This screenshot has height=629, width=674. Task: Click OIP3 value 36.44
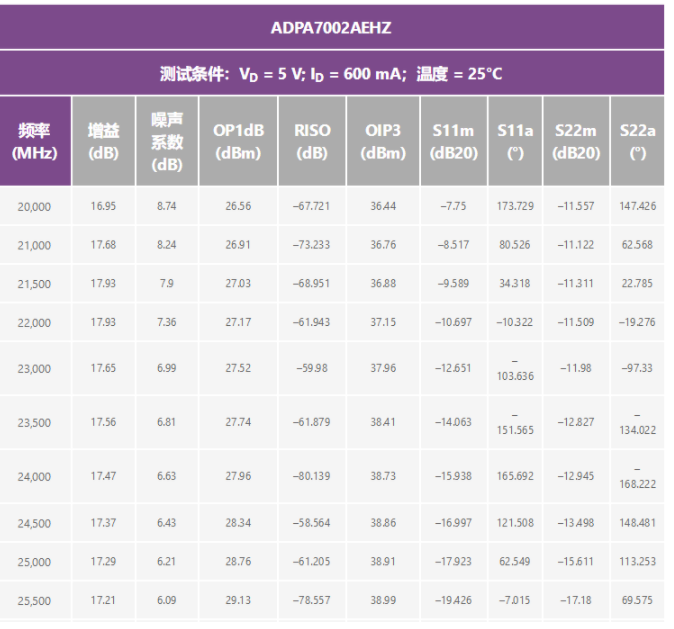[383, 206]
